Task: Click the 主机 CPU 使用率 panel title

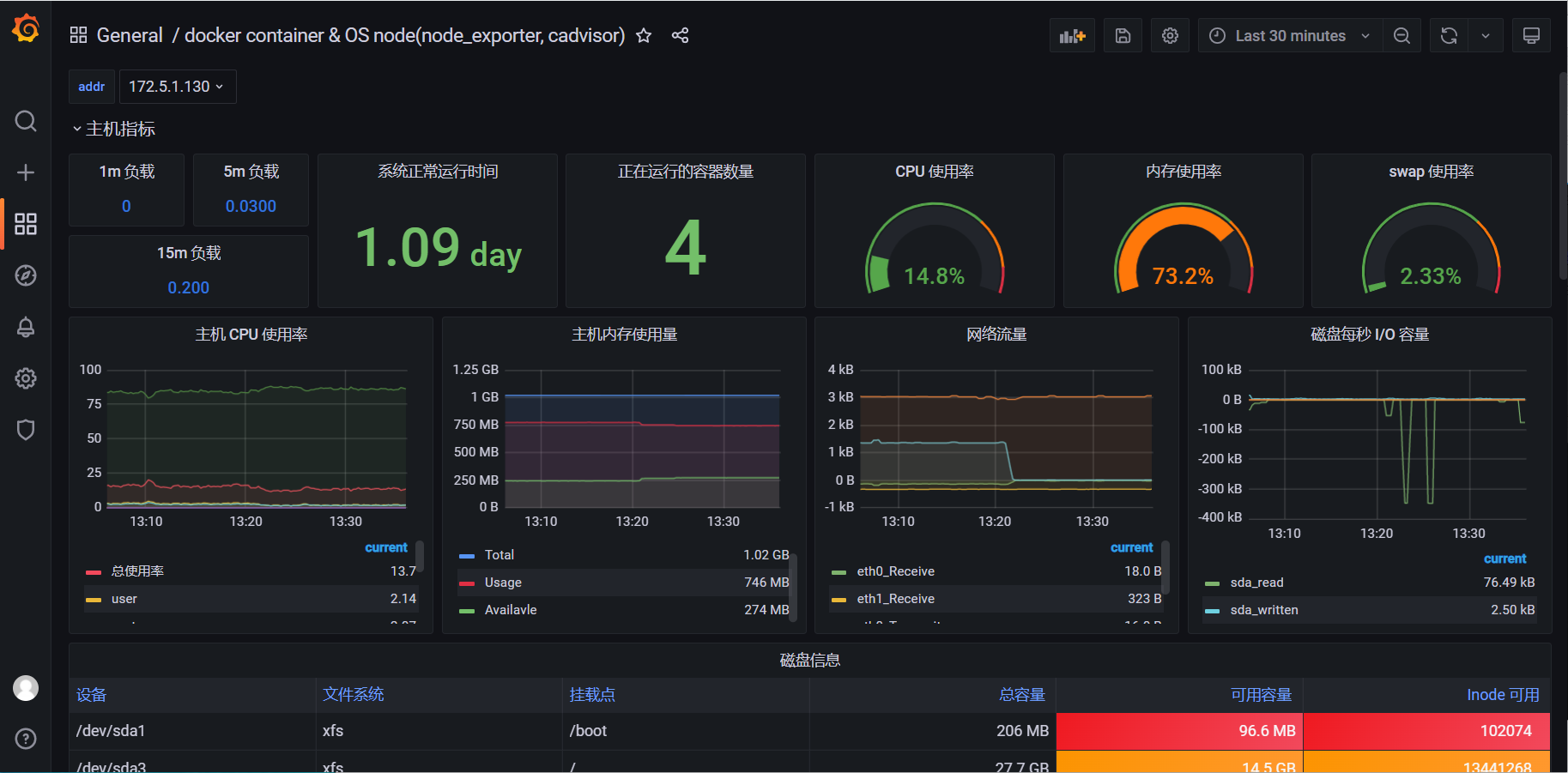Action: (251, 335)
